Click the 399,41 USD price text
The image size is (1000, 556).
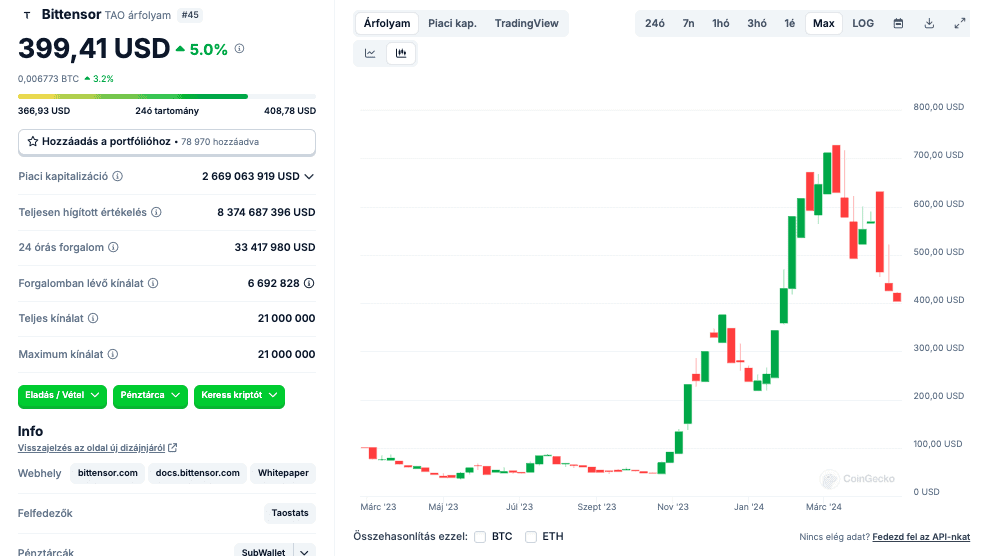pyautogui.click(x=94, y=48)
